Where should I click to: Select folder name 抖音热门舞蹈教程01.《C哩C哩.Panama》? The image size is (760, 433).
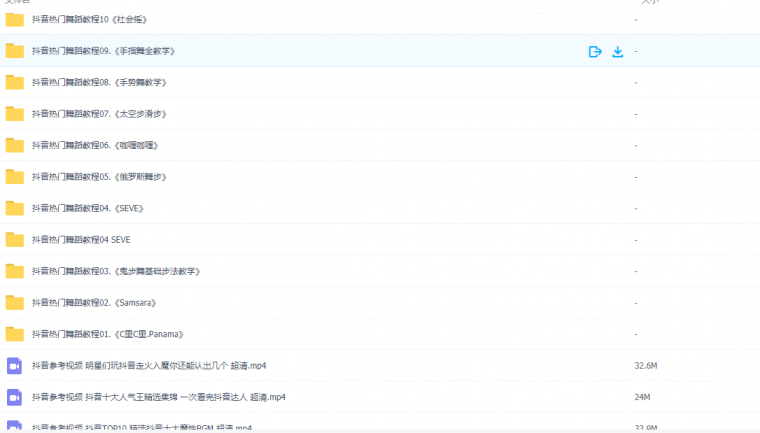pos(108,334)
